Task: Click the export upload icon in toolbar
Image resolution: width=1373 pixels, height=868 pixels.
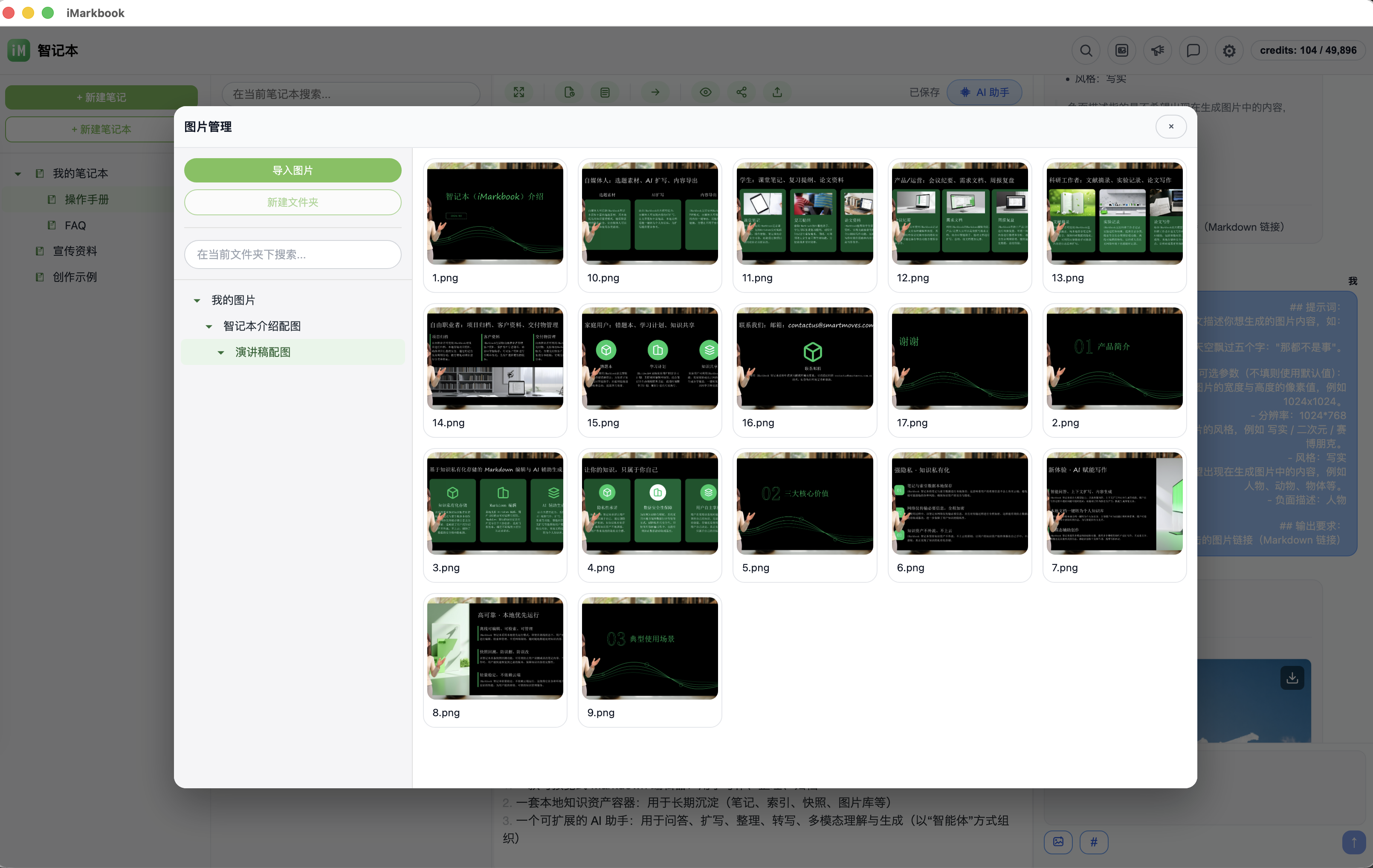Action: 776,93
